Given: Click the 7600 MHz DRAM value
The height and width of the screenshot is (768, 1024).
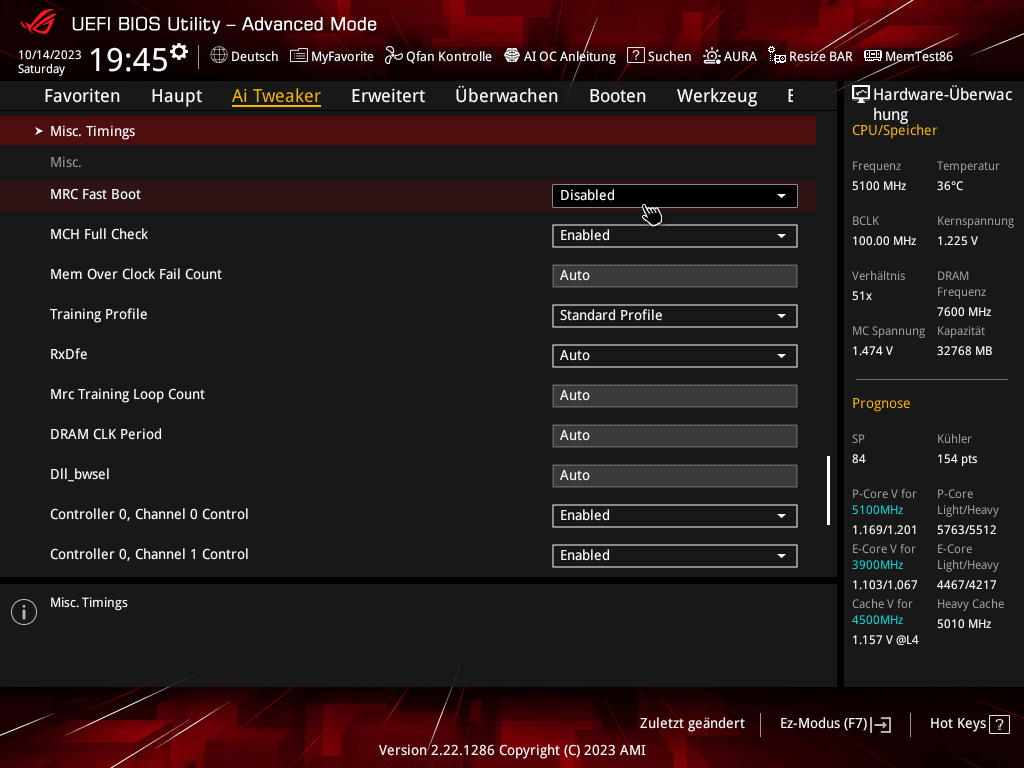Looking at the screenshot, I should tap(964, 312).
